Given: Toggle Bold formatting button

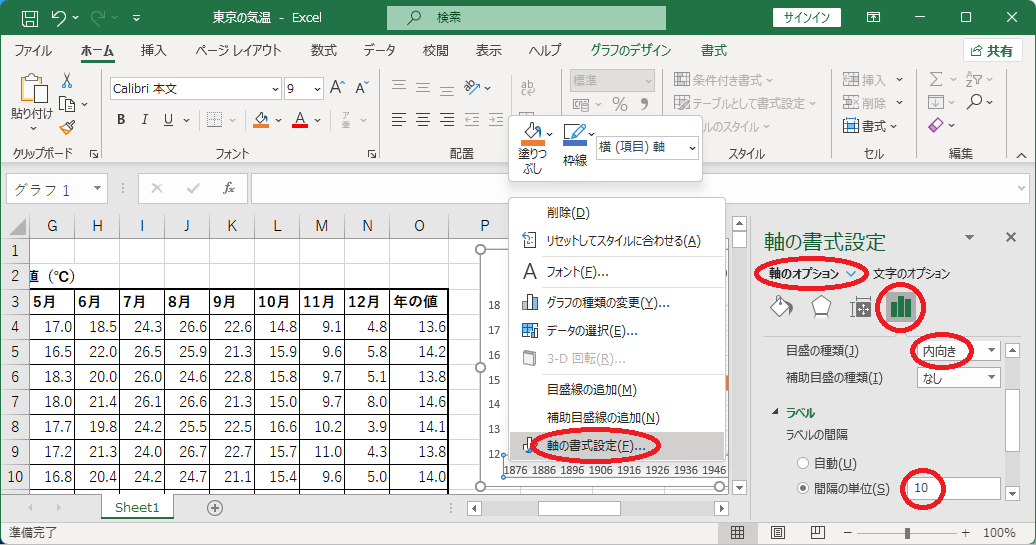Looking at the screenshot, I should tap(121, 120).
